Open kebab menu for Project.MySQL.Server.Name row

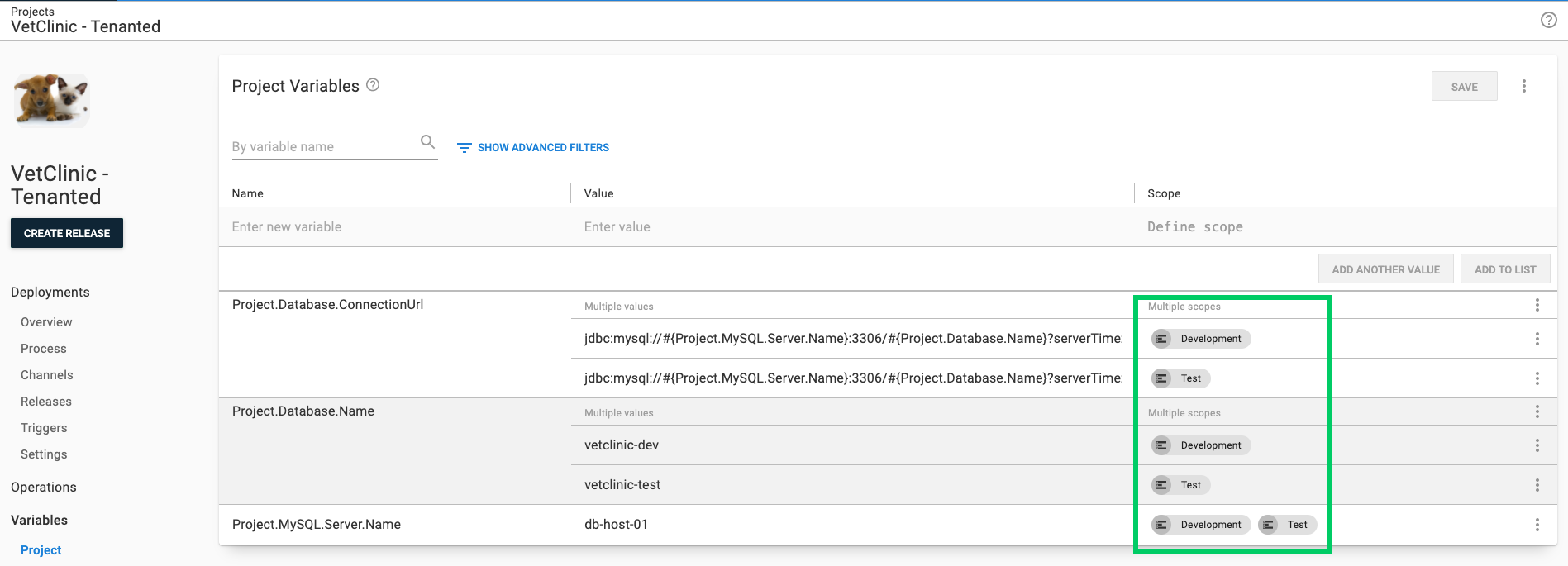(x=1537, y=525)
